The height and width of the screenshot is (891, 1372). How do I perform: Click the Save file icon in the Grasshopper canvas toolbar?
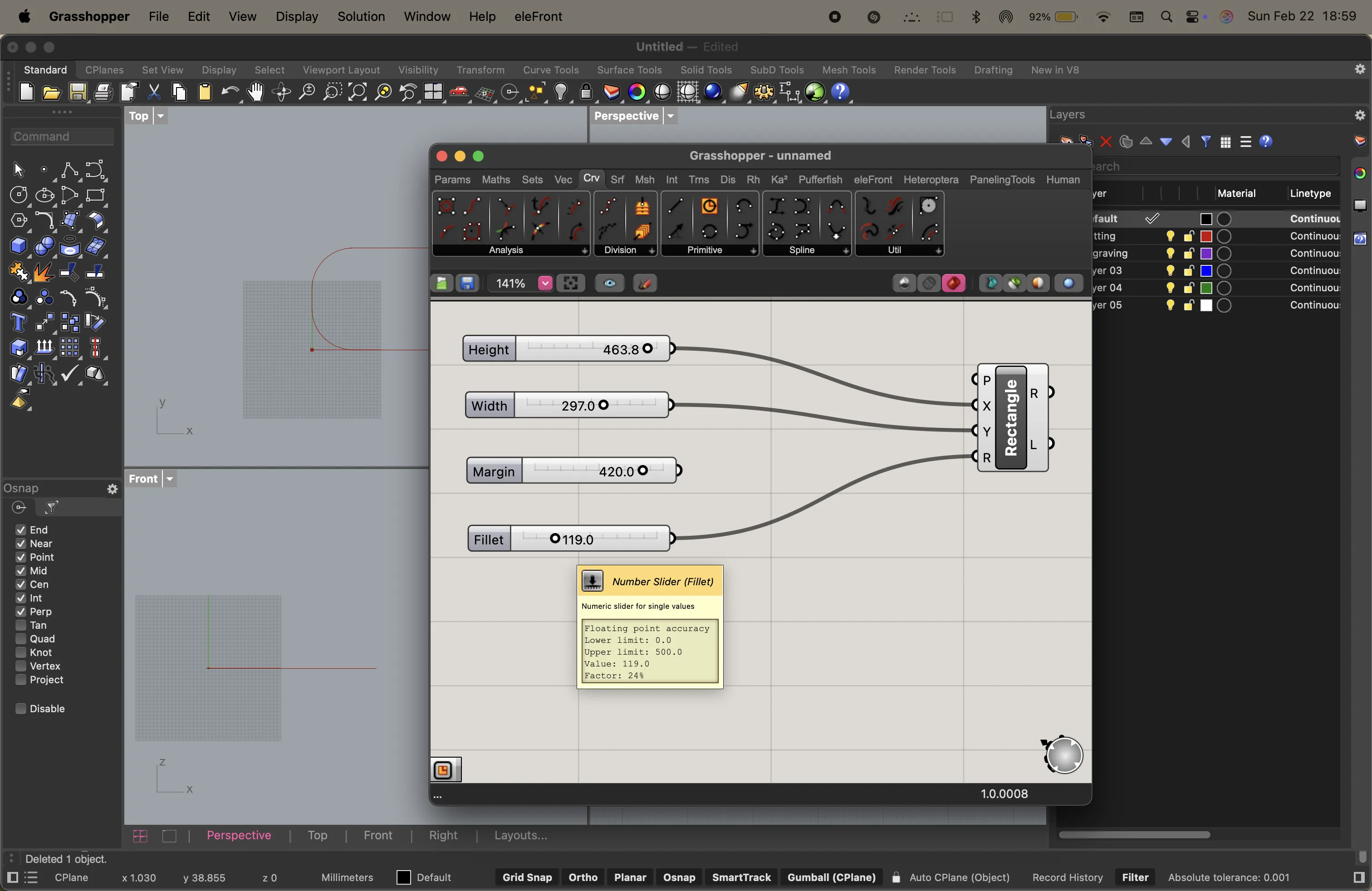pyautogui.click(x=467, y=283)
